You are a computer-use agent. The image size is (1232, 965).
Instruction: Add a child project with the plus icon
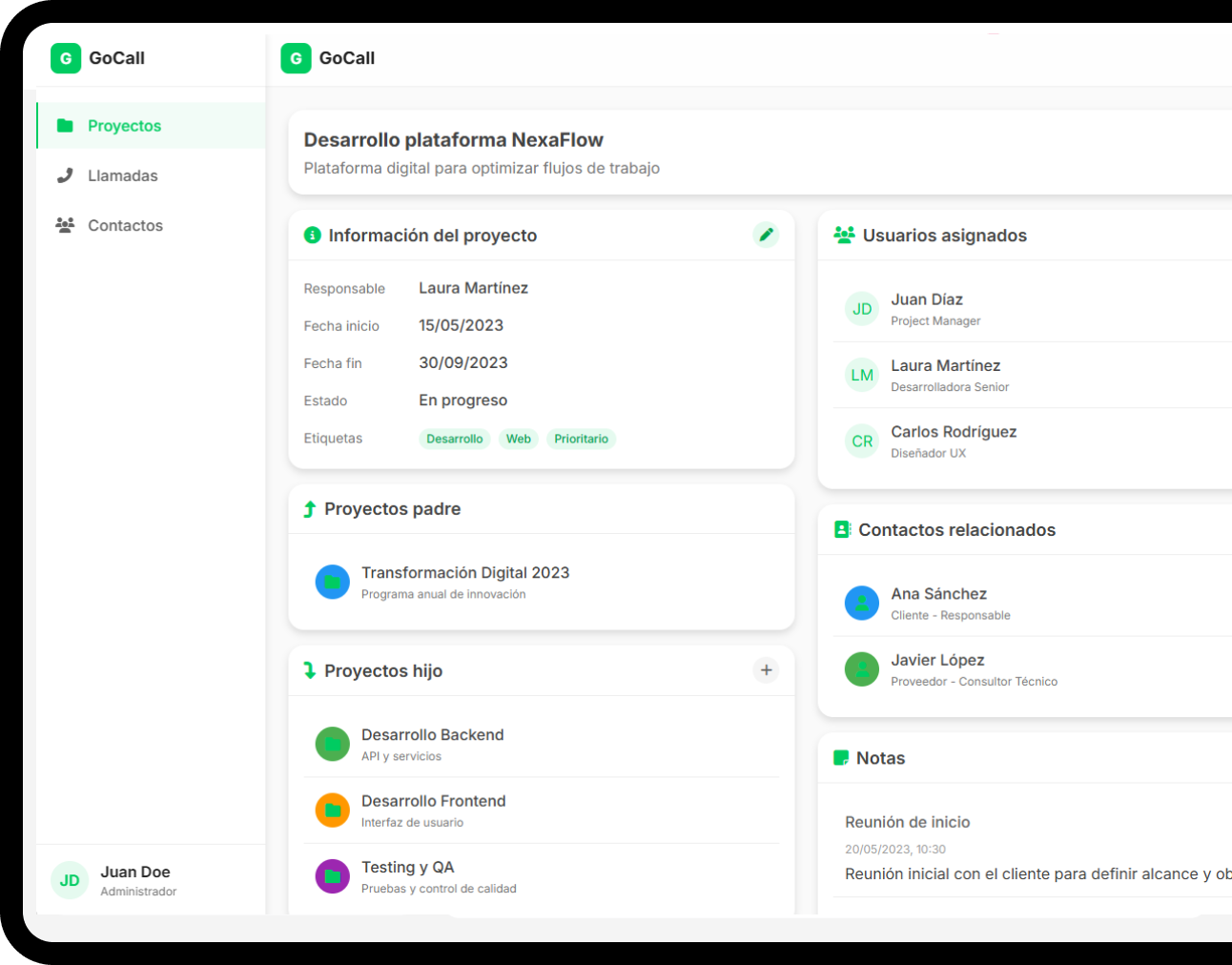click(x=766, y=670)
